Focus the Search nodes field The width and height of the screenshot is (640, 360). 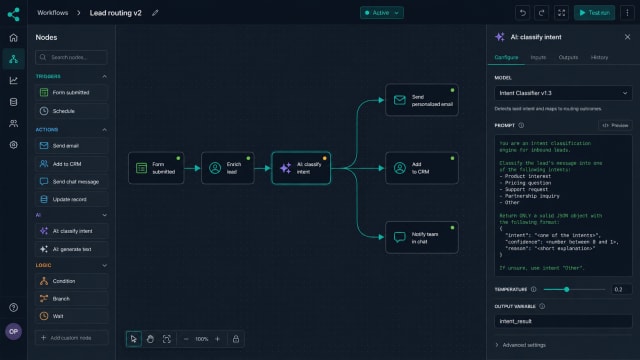pos(71,57)
